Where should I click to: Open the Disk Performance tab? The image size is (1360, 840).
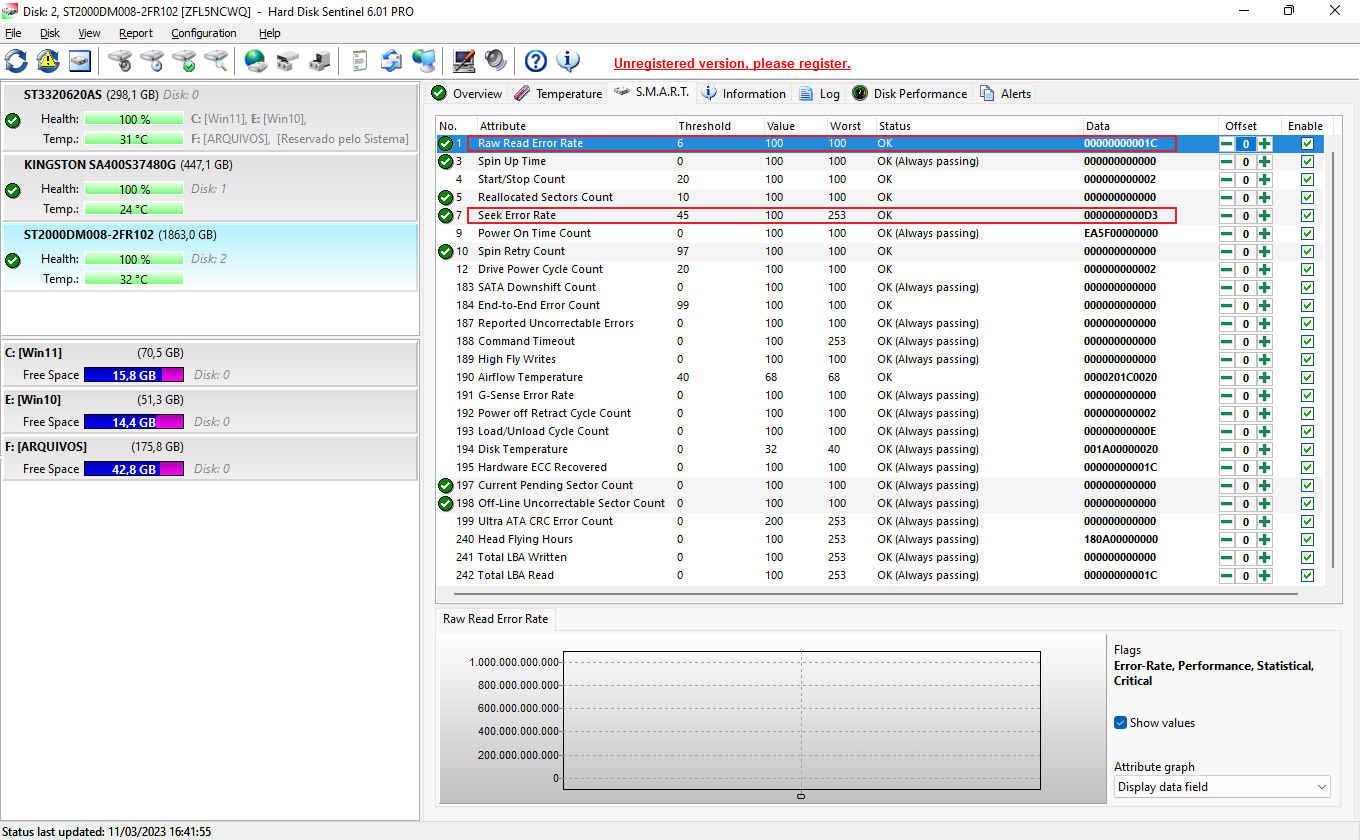(910, 93)
